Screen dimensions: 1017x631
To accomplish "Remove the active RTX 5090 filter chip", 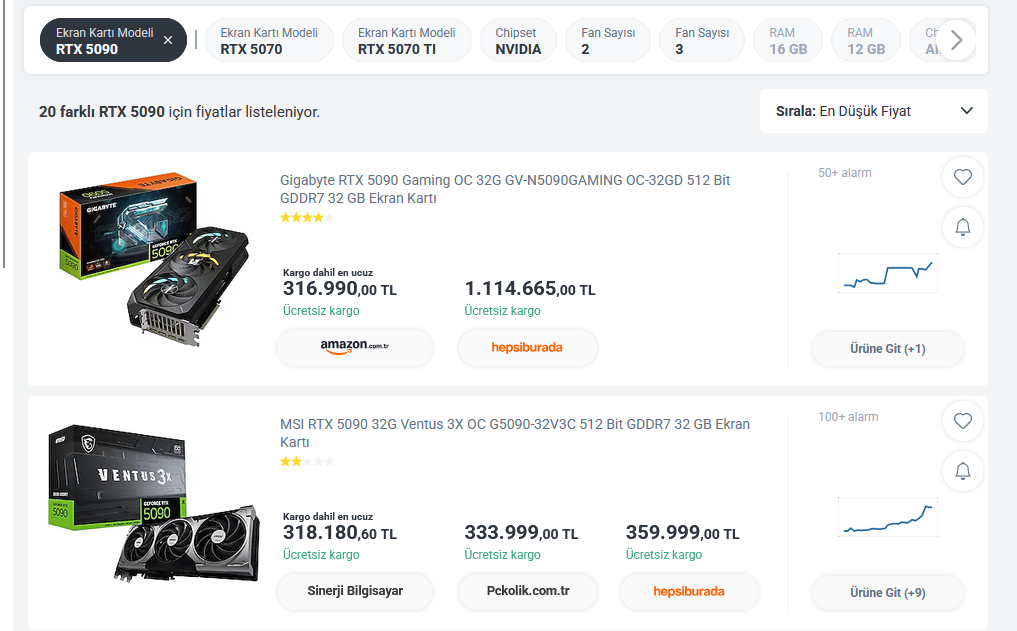I will click(x=168, y=40).
